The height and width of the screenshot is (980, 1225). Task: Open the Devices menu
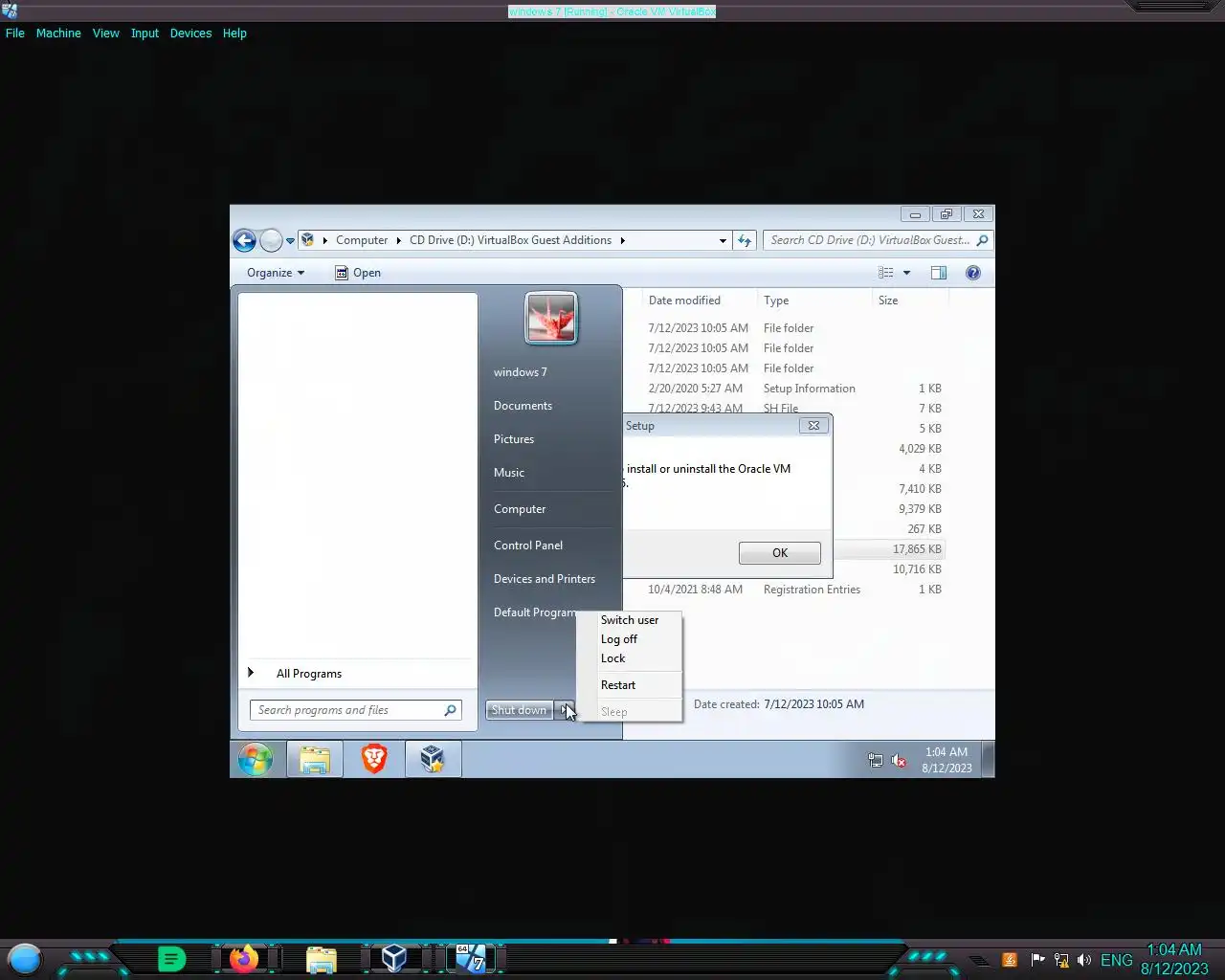point(190,33)
